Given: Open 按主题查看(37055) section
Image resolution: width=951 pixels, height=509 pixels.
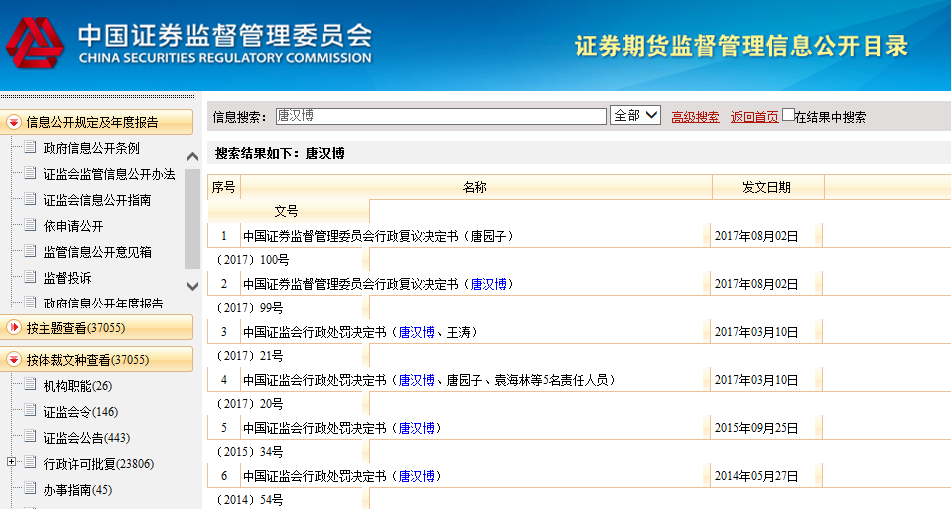Looking at the screenshot, I should 96,328.
